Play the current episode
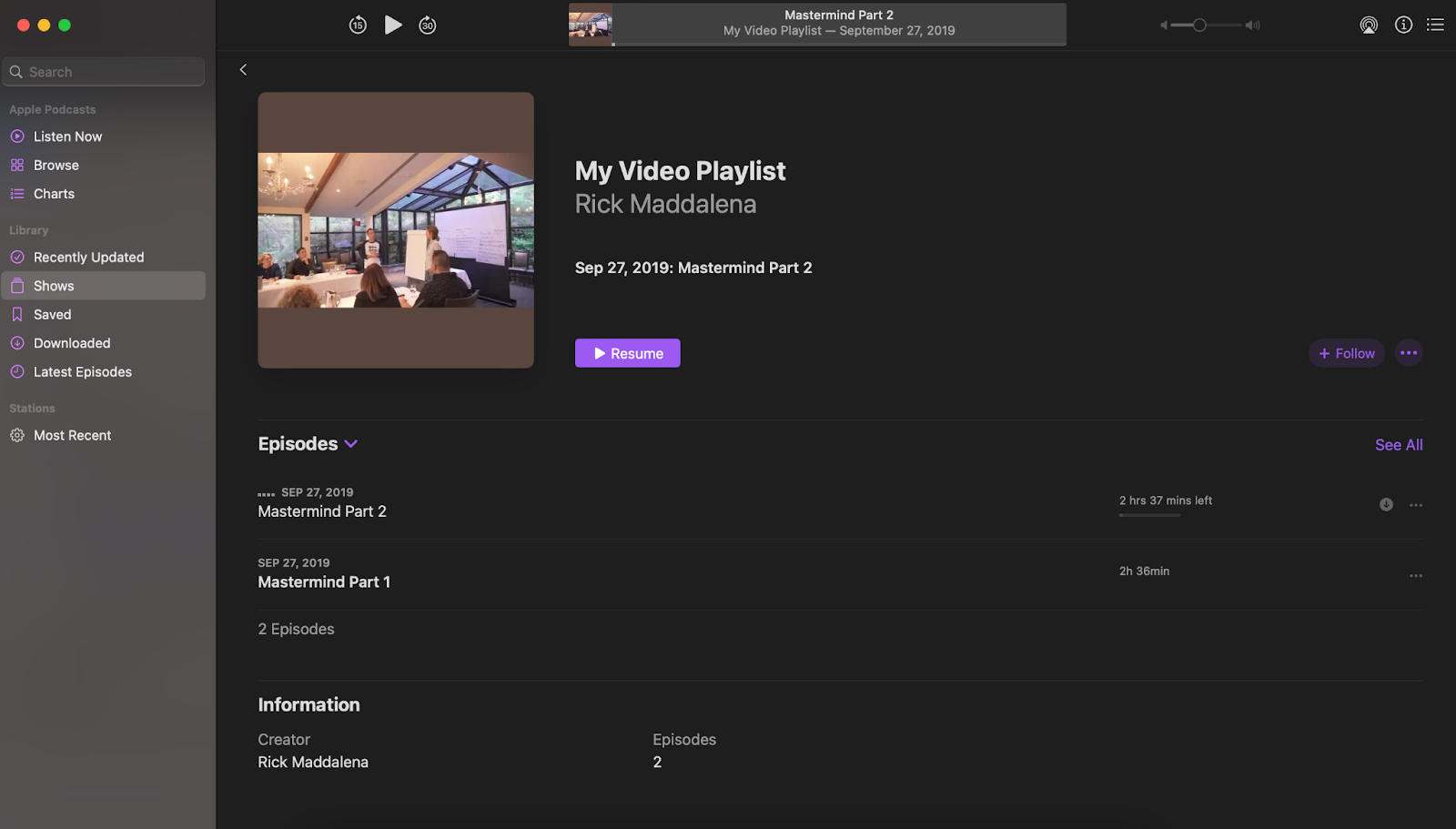 pyautogui.click(x=393, y=25)
